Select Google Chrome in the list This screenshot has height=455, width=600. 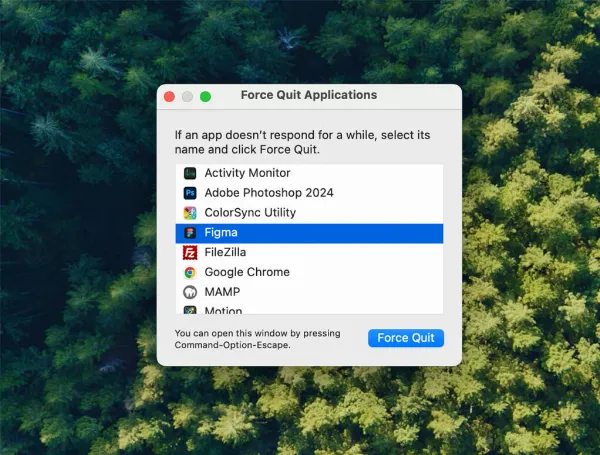click(309, 272)
